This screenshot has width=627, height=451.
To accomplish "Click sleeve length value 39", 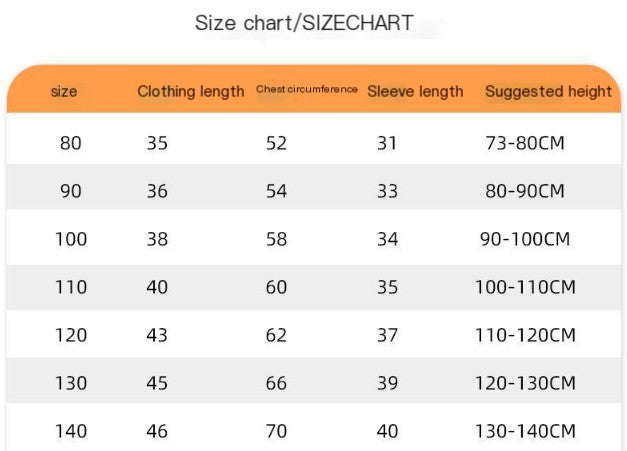I will (x=387, y=383).
